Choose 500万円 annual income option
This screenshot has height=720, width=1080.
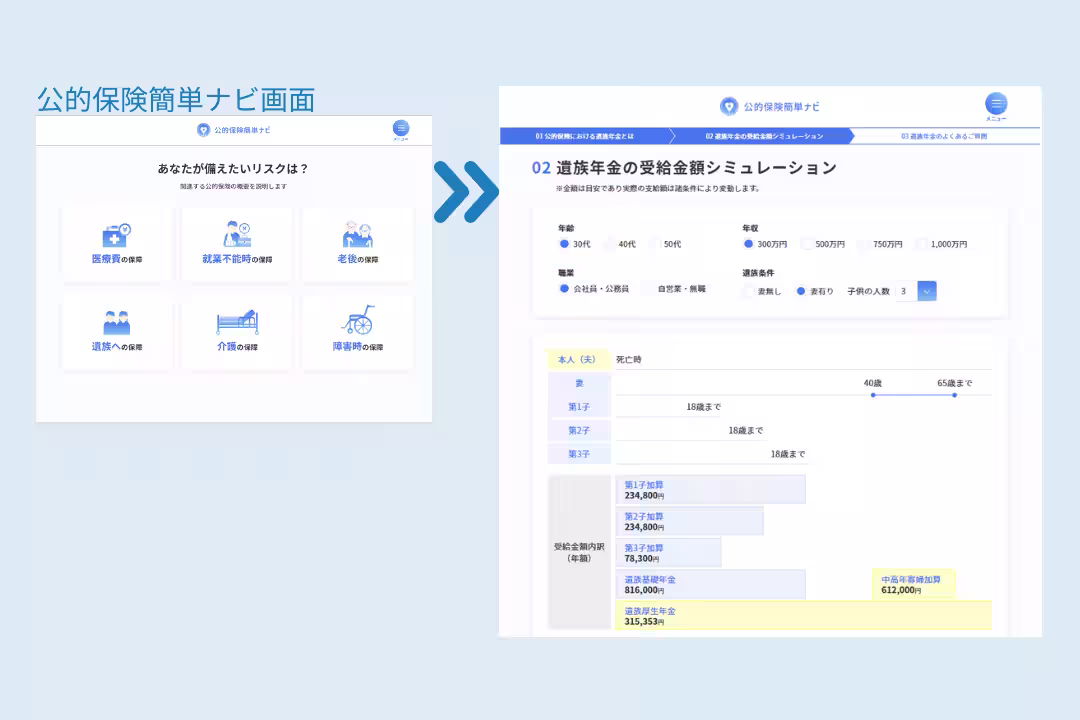tap(807, 244)
